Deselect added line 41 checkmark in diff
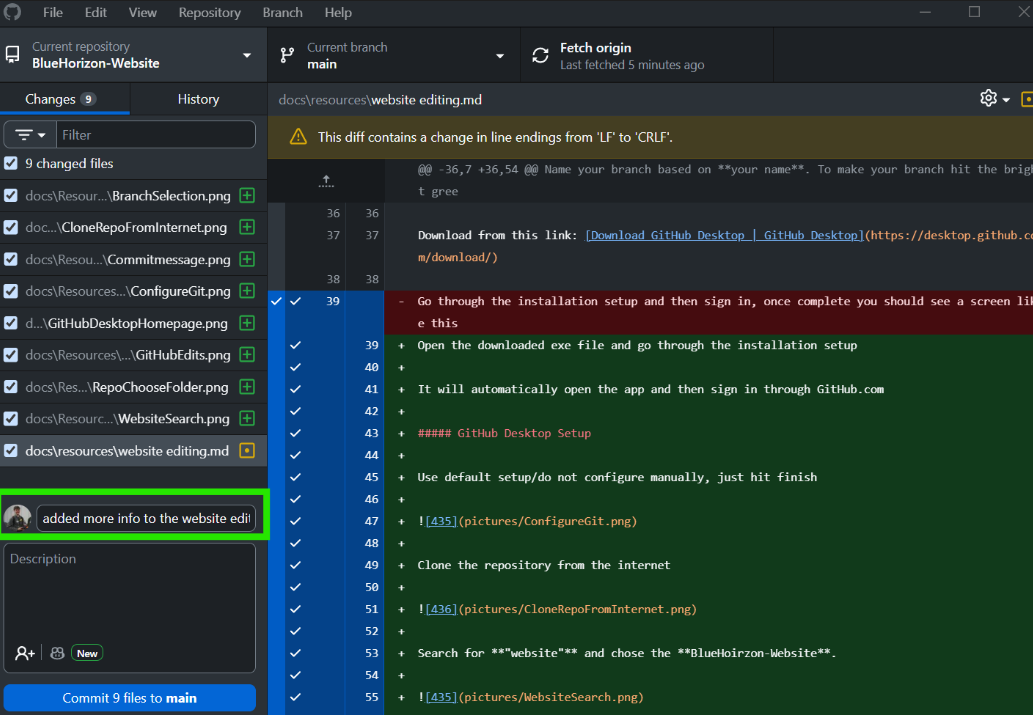The height and width of the screenshot is (715, 1033). coord(296,389)
